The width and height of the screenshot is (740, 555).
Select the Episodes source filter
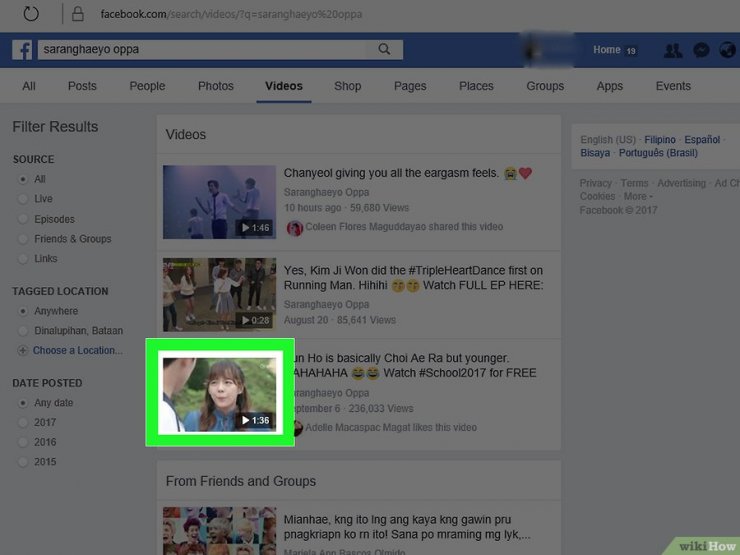point(23,219)
